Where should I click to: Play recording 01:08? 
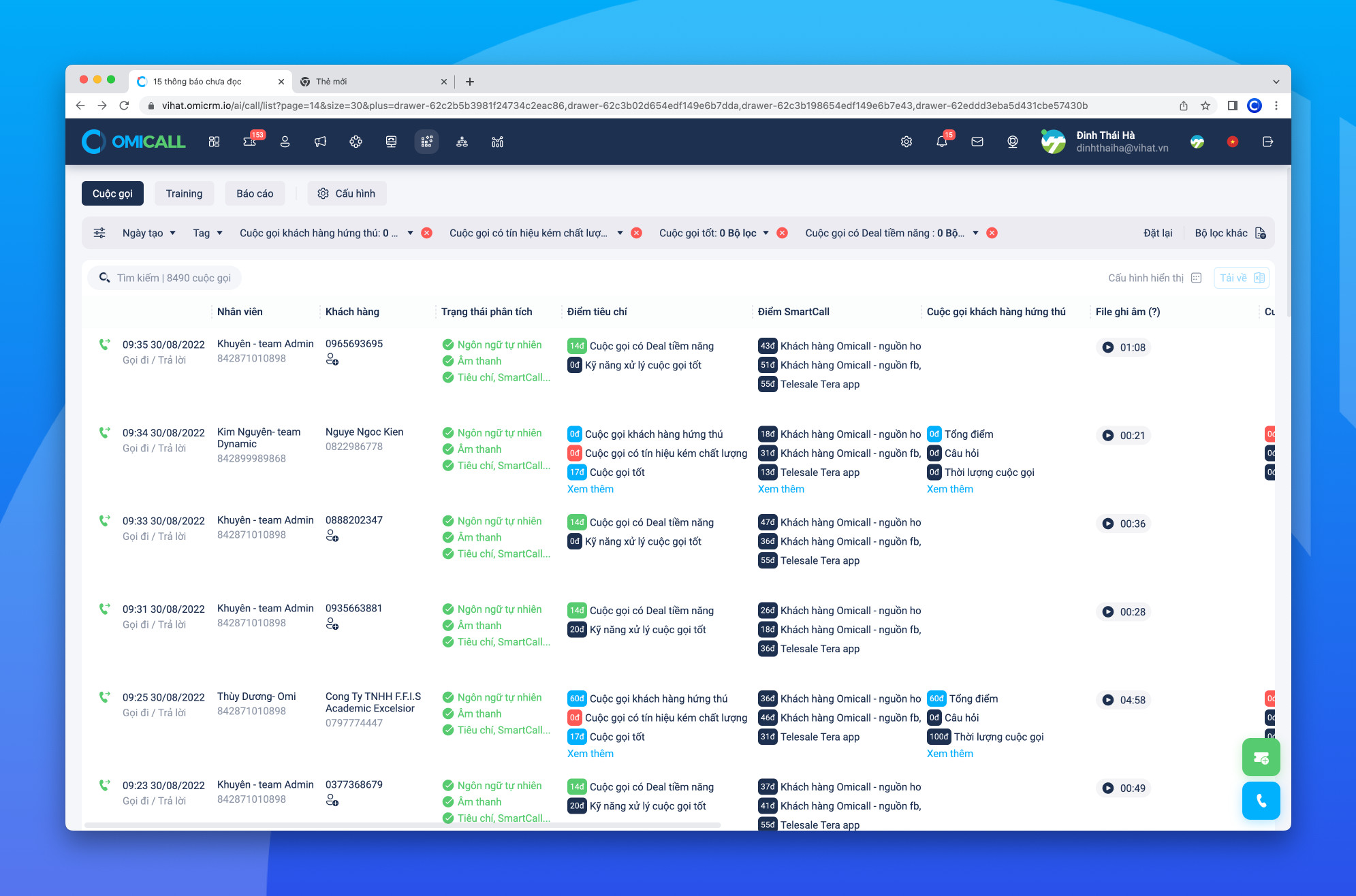click(1108, 347)
